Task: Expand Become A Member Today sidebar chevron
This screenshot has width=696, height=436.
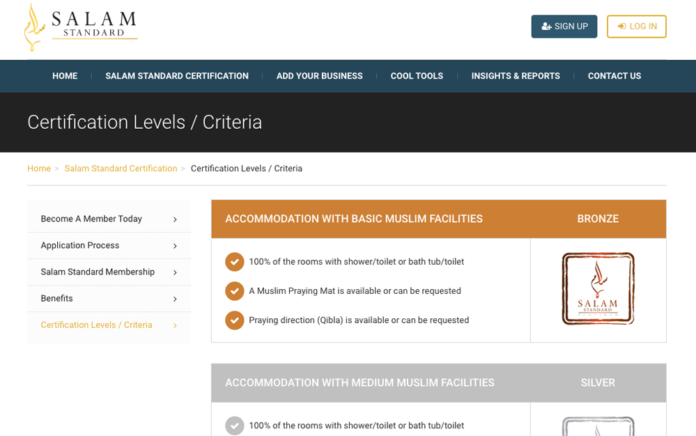Action: point(175,219)
